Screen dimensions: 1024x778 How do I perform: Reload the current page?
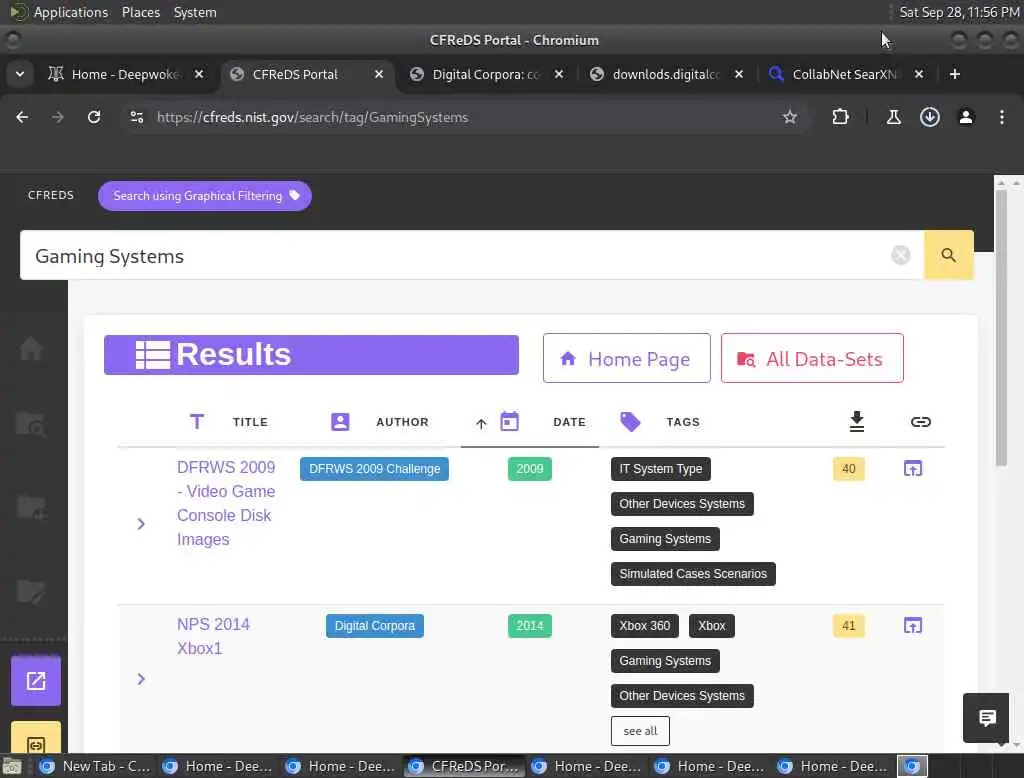(94, 117)
